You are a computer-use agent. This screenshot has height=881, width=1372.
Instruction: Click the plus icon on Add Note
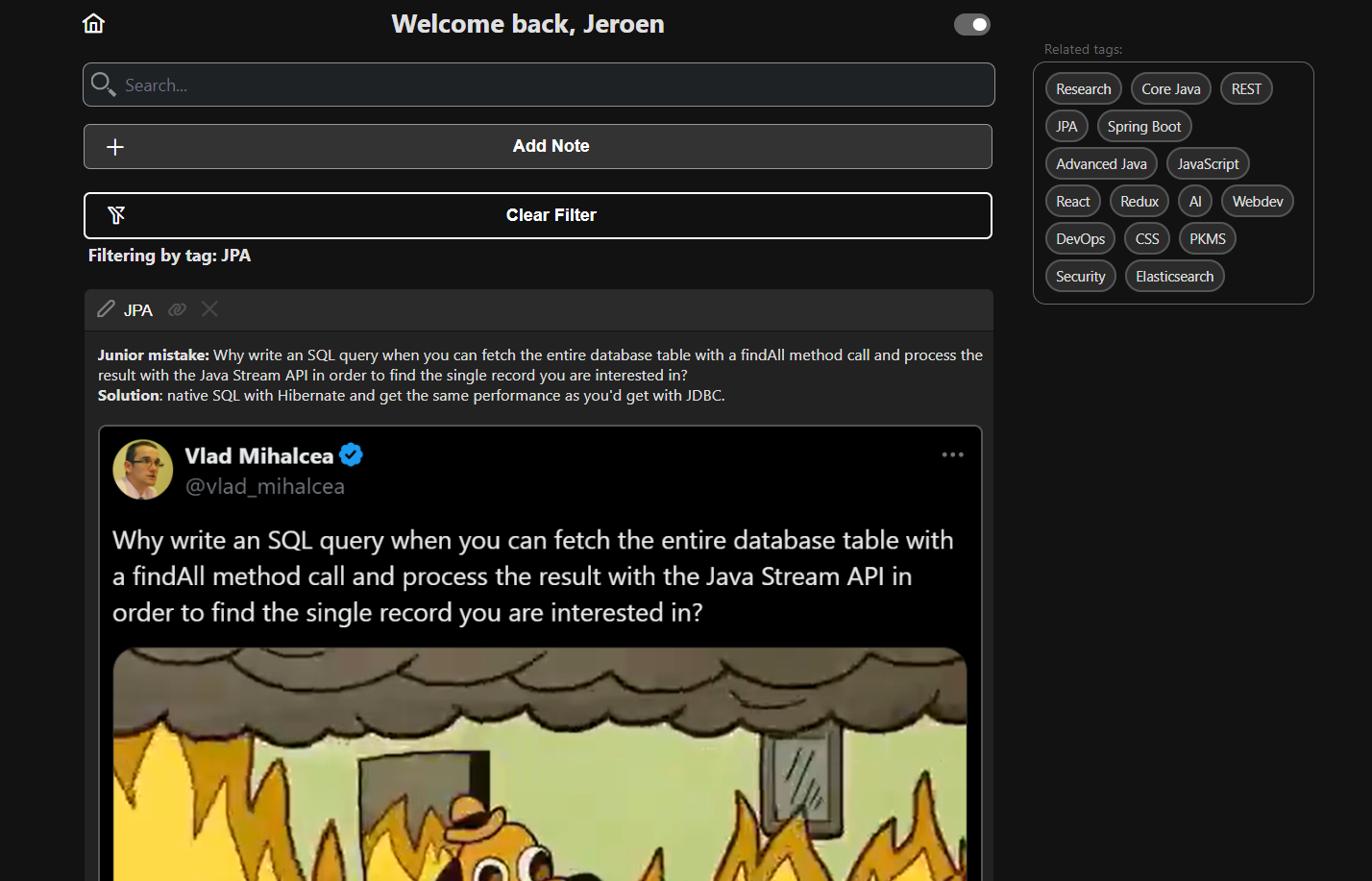click(115, 147)
